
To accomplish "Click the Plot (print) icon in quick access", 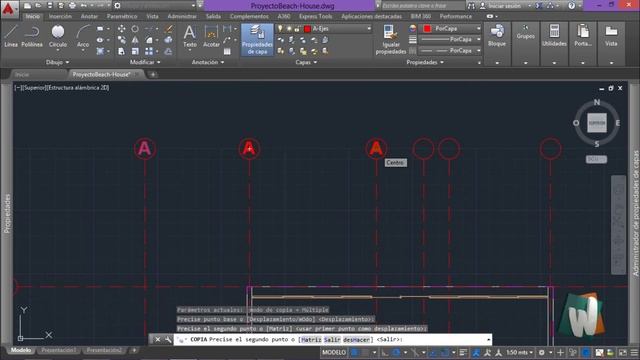I will [x=72, y=6].
